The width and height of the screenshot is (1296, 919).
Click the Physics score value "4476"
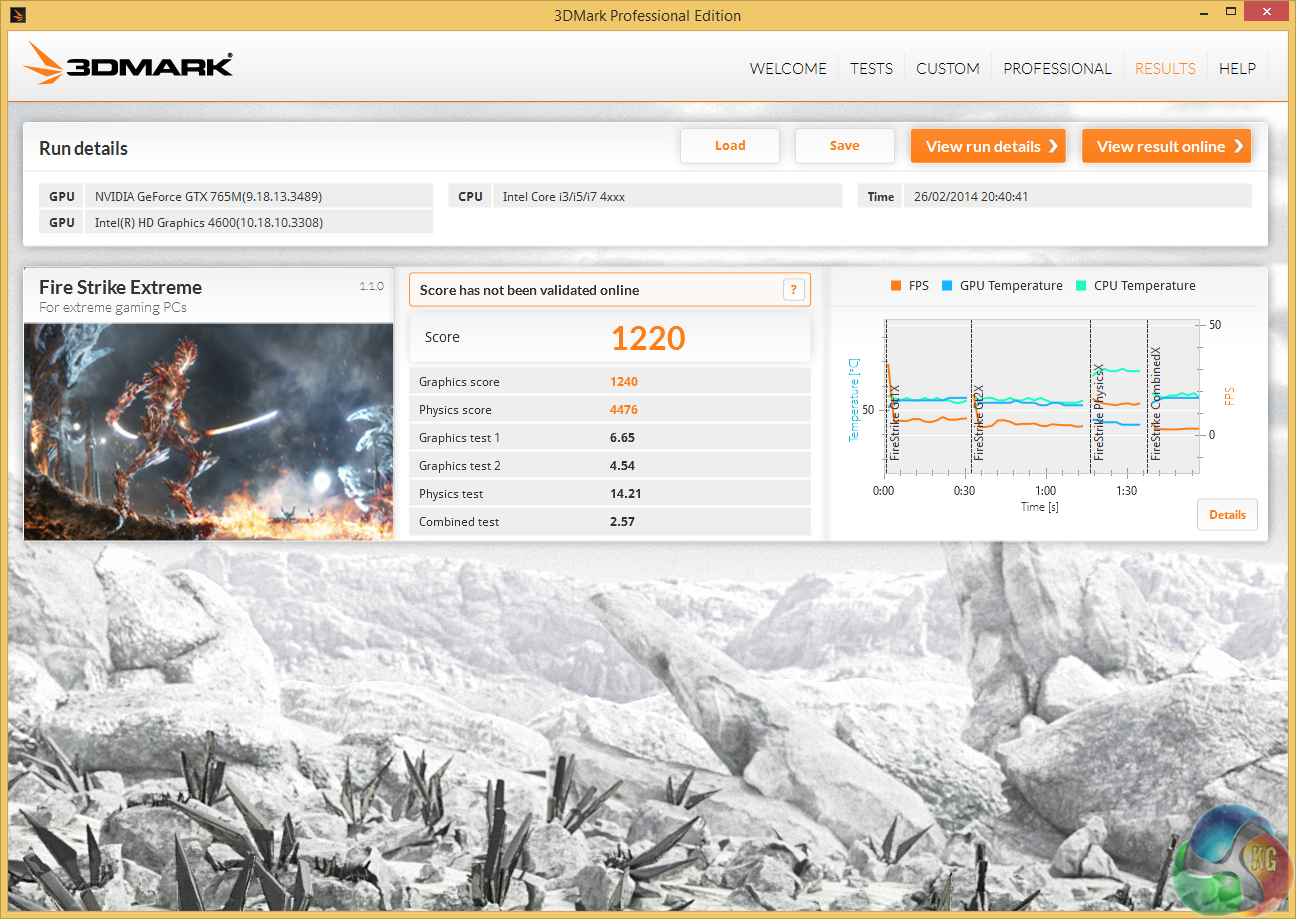tap(624, 410)
